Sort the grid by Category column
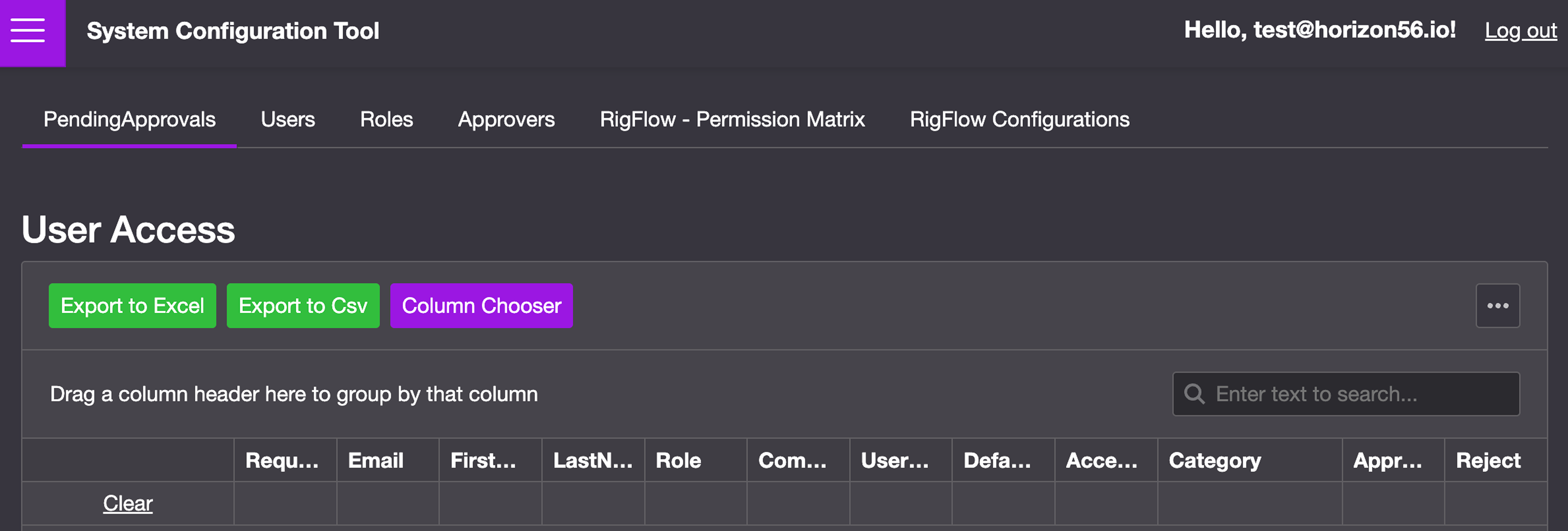 coord(1215,461)
